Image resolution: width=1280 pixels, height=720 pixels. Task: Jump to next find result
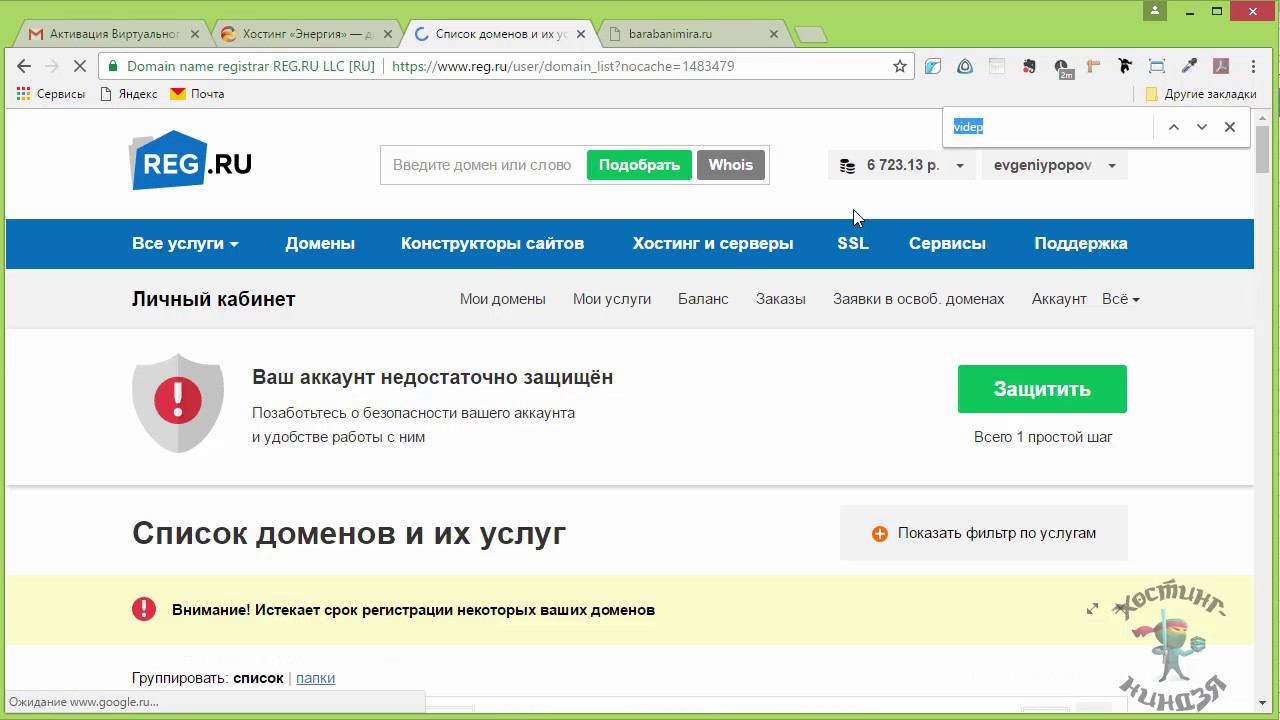(x=1202, y=127)
